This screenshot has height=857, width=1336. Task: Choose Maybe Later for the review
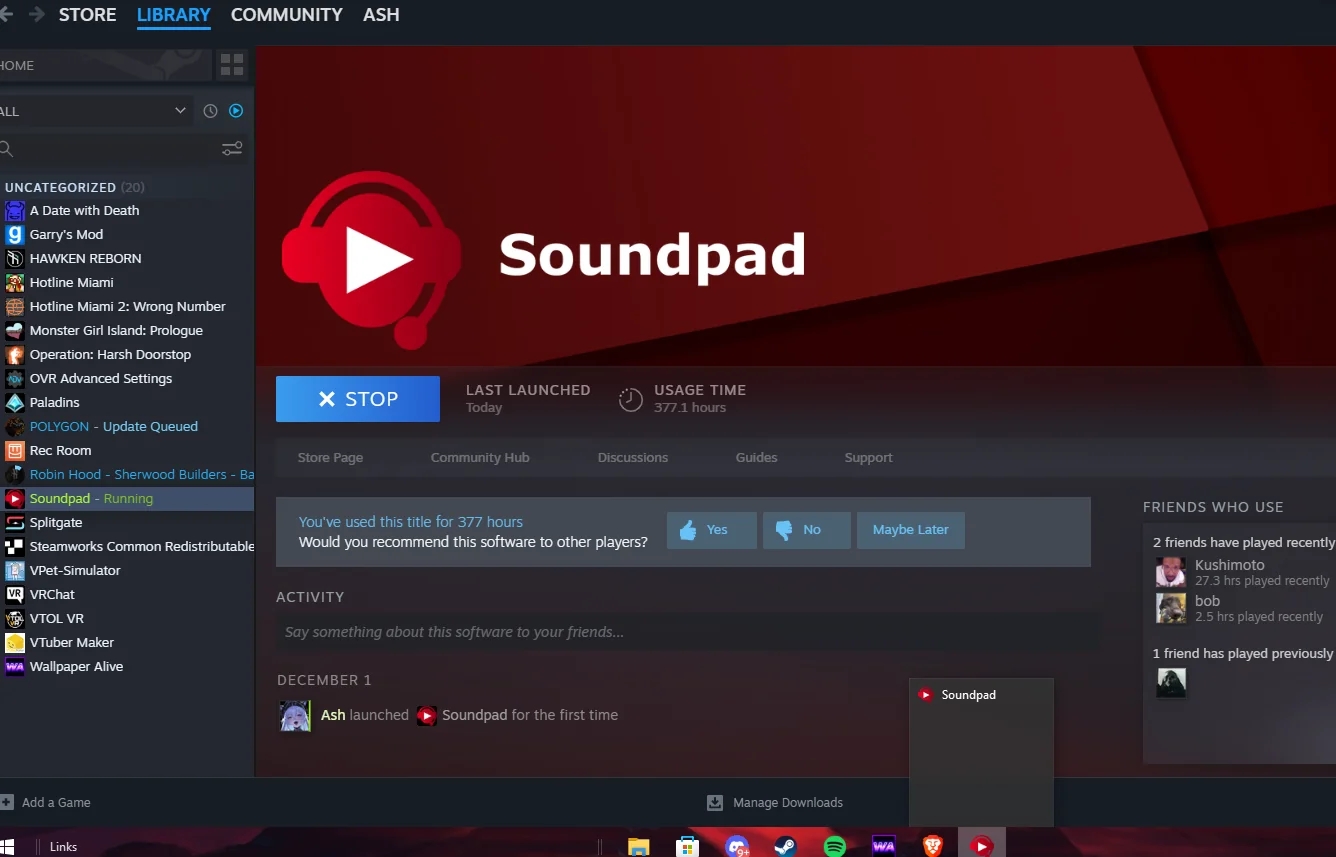910,530
